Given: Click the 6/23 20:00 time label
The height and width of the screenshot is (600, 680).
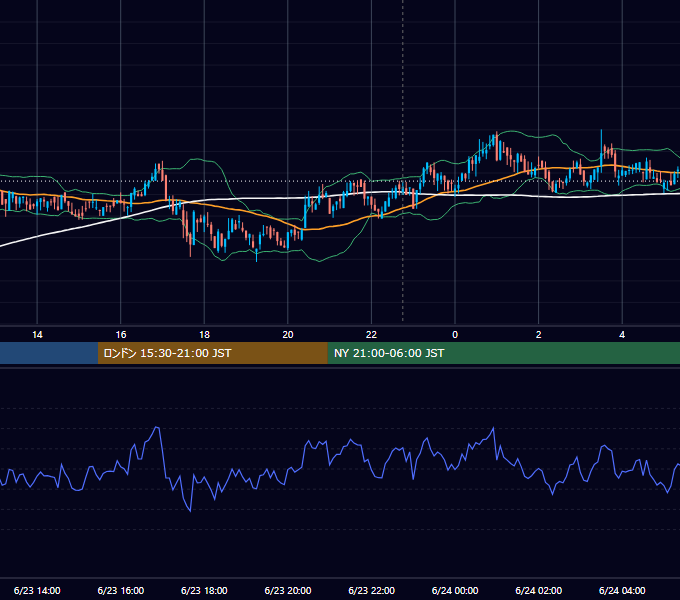Looking at the screenshot, I should pos(288,590).
